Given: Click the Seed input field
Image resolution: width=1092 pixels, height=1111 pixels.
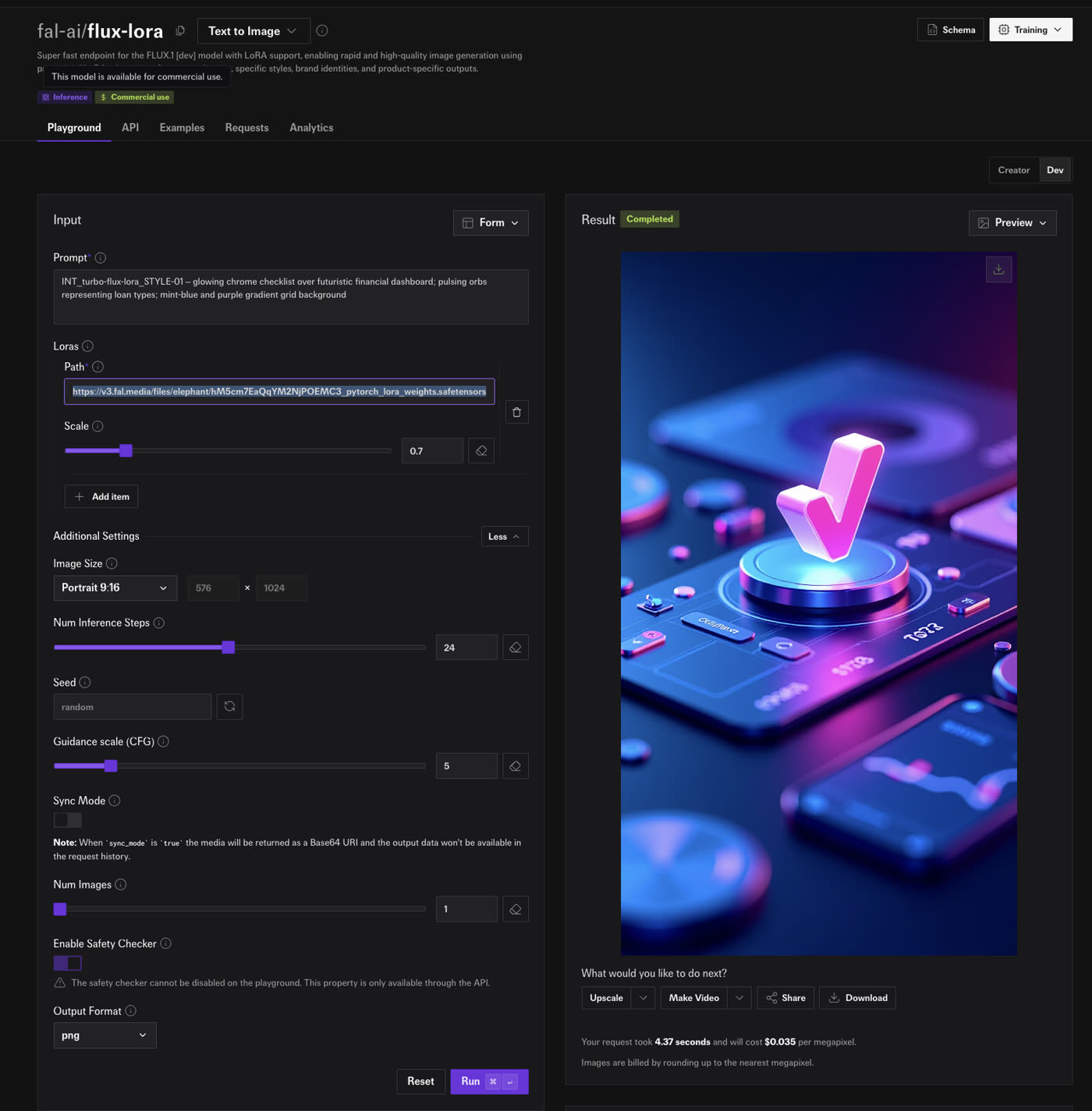Looking at the screenshot, I should (x=133, y=707).
